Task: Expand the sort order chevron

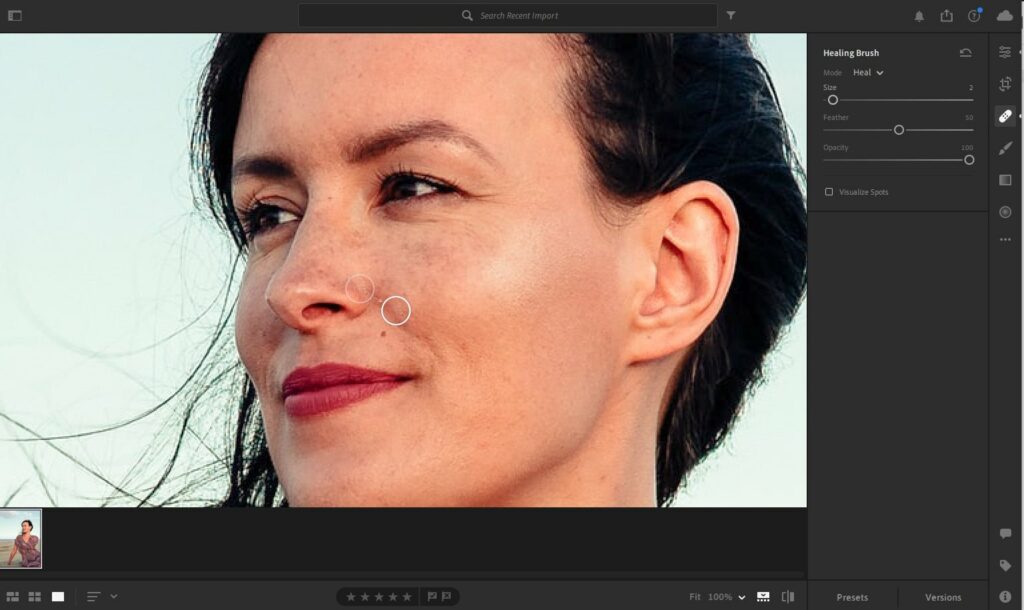Action: [x=114, y=596]
